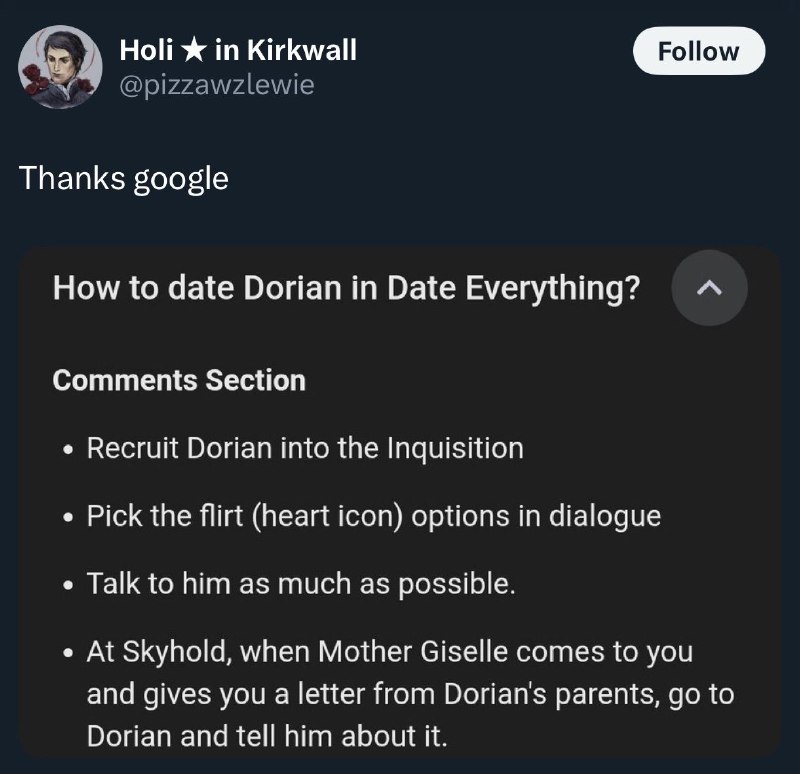Open the Holi profile avatar picture
The width and height of the screenshot is (800, 774).
pyautogui.click(x=60, y=67)
